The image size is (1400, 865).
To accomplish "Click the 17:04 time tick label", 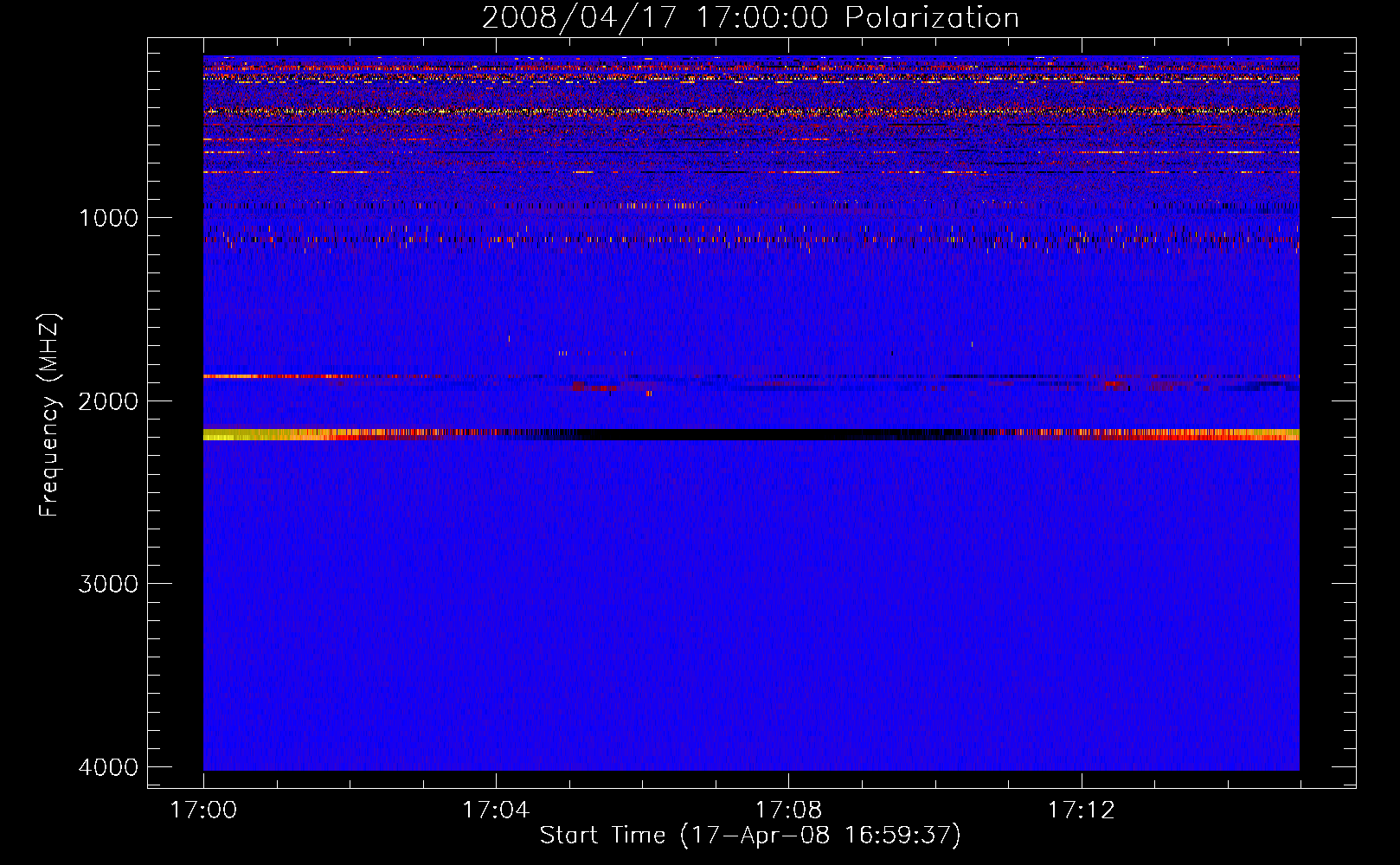I will point(496,811).
